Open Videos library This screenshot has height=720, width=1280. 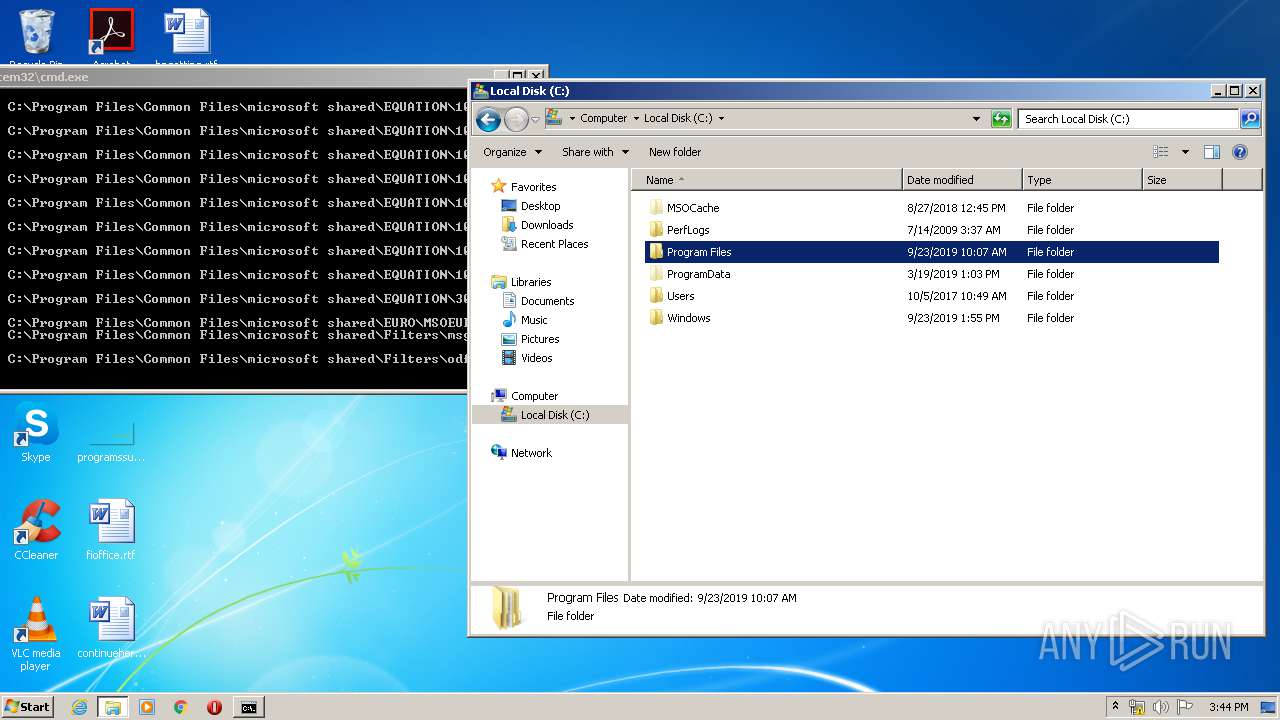[536, 358]
